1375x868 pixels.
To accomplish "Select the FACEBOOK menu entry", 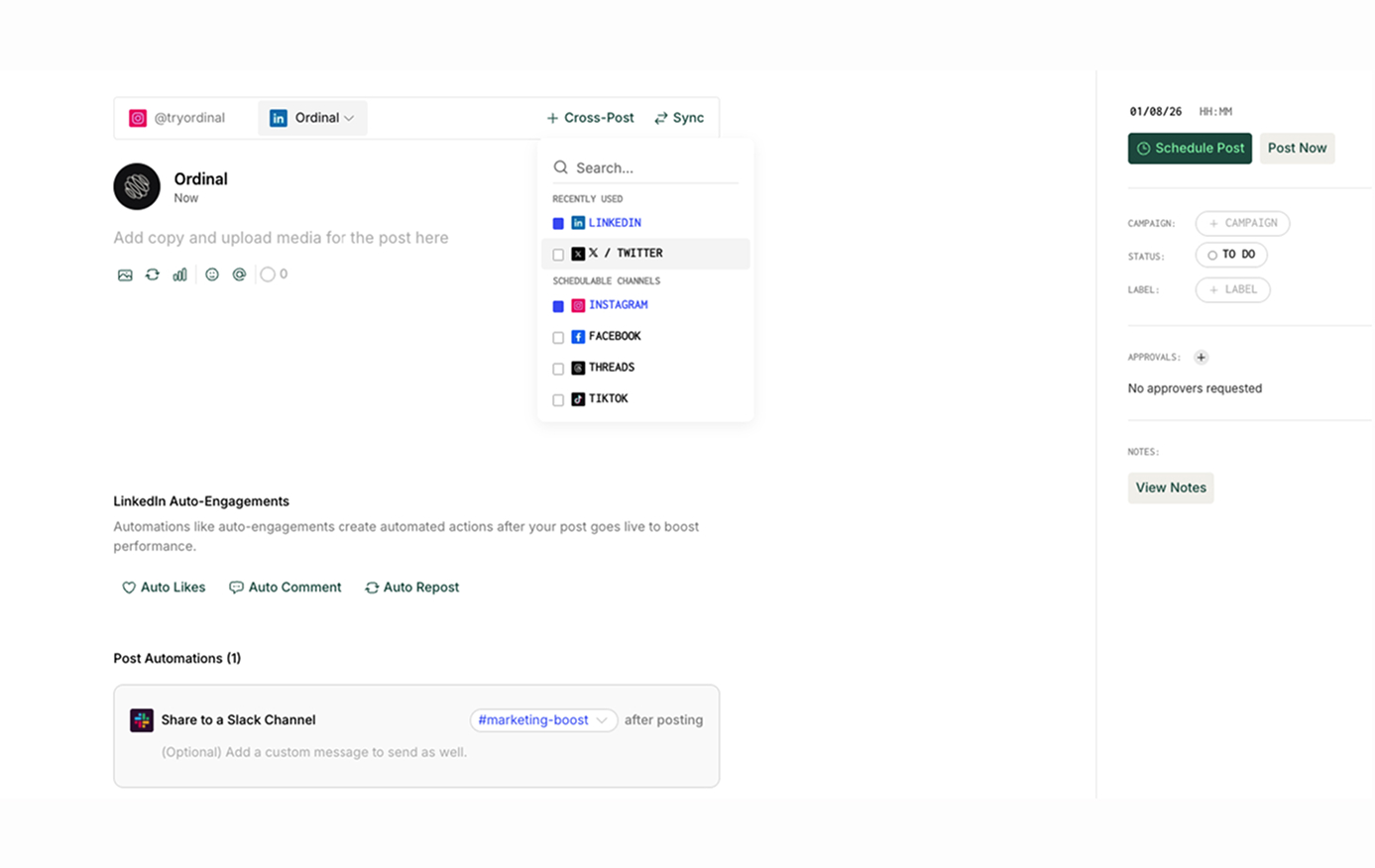I will pyautogui.click(x=645, y=337).
